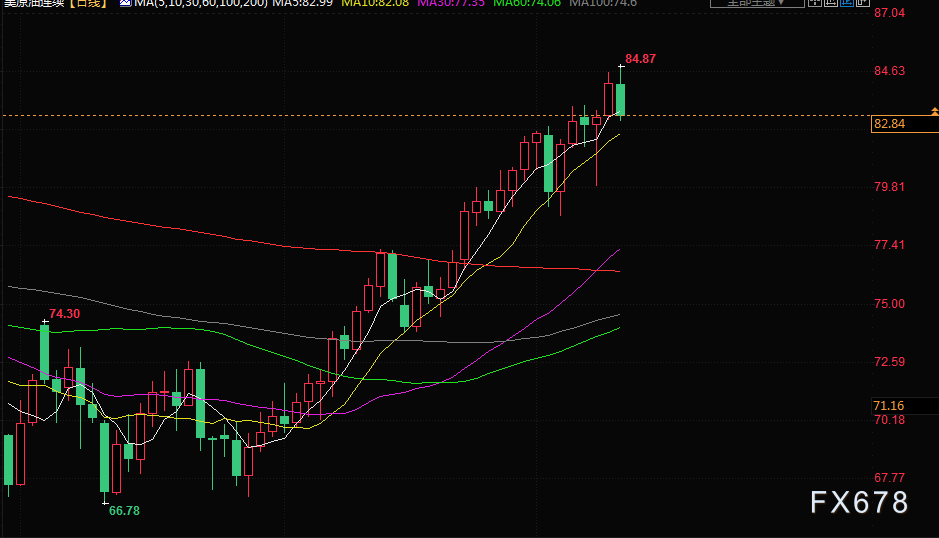This screenshot has height=538, width=939.
Task: Click the gray MA100 legend value
Action: point(603,3)
